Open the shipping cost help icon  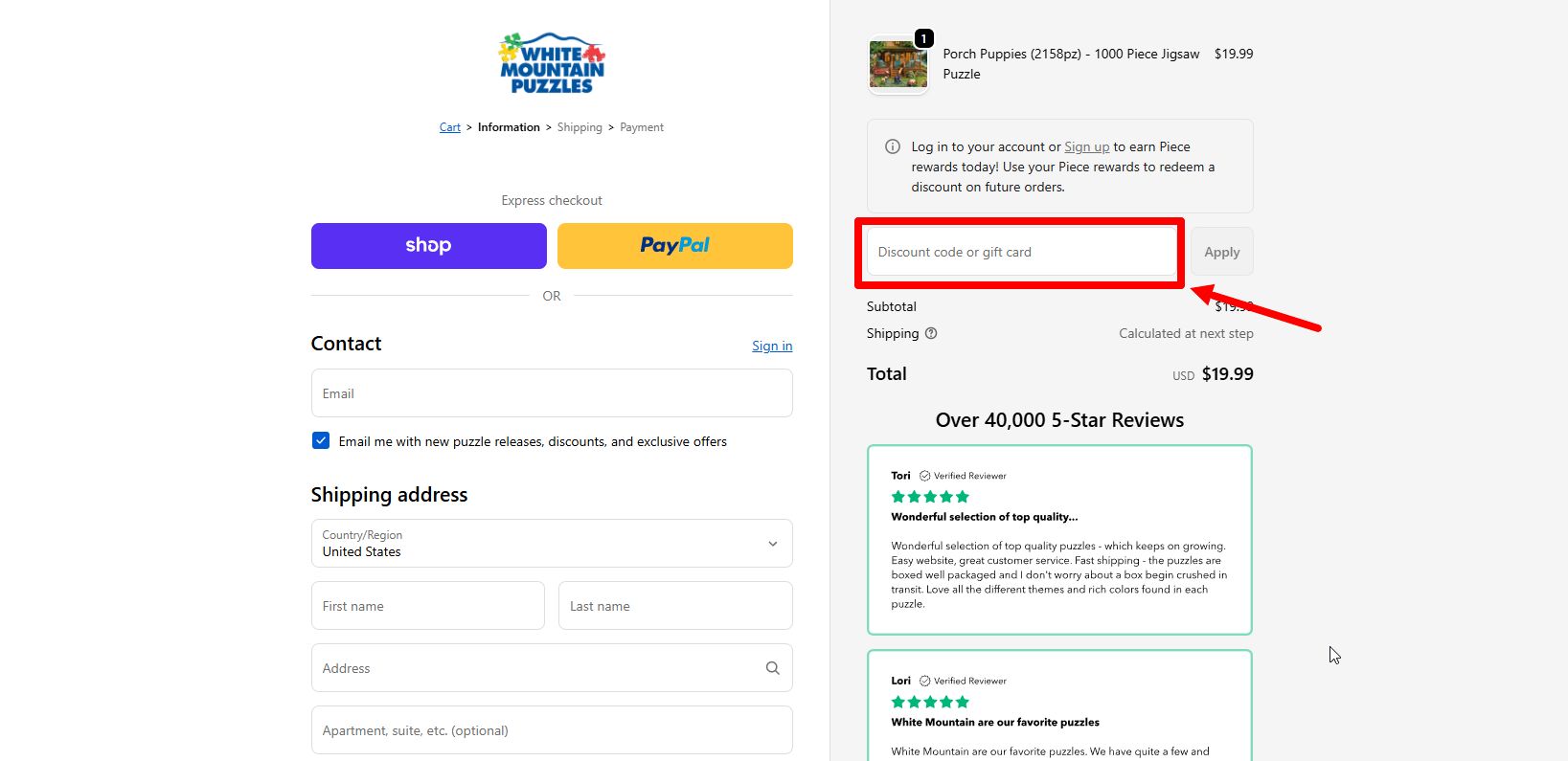931,333
